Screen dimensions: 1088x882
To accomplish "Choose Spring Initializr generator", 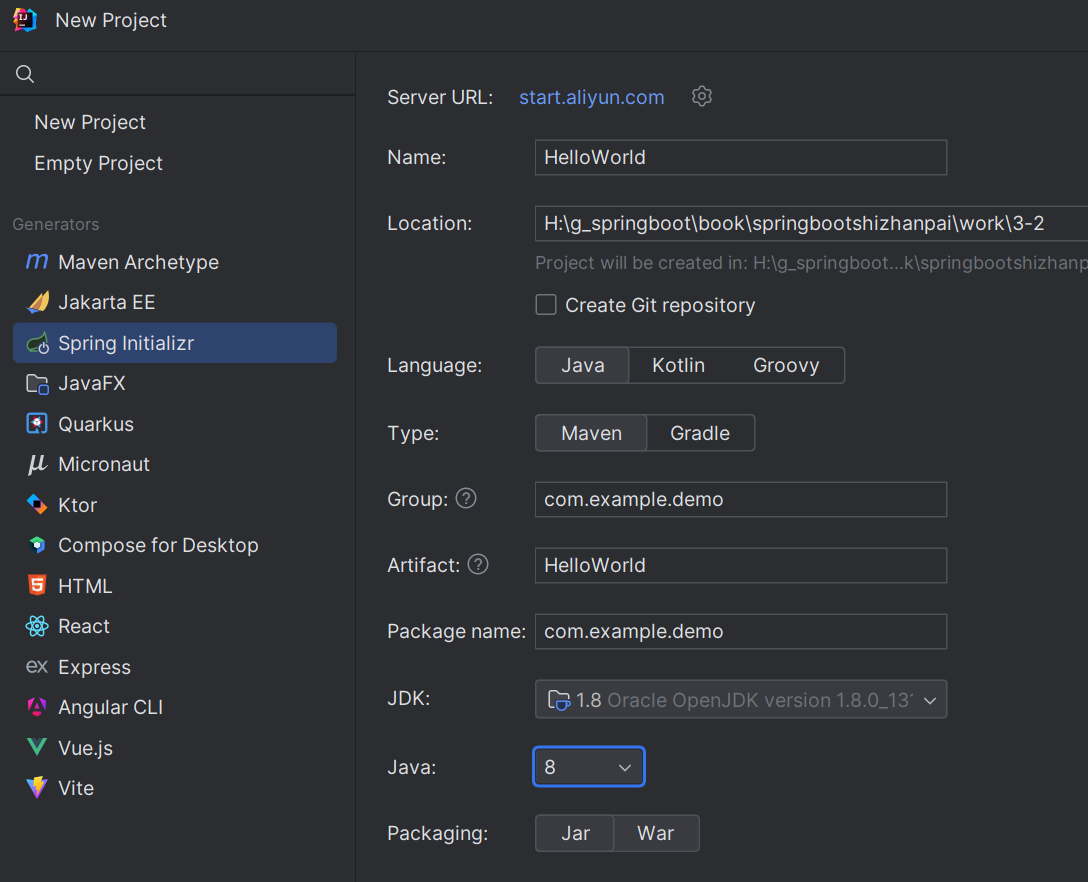I will point(175,343).
